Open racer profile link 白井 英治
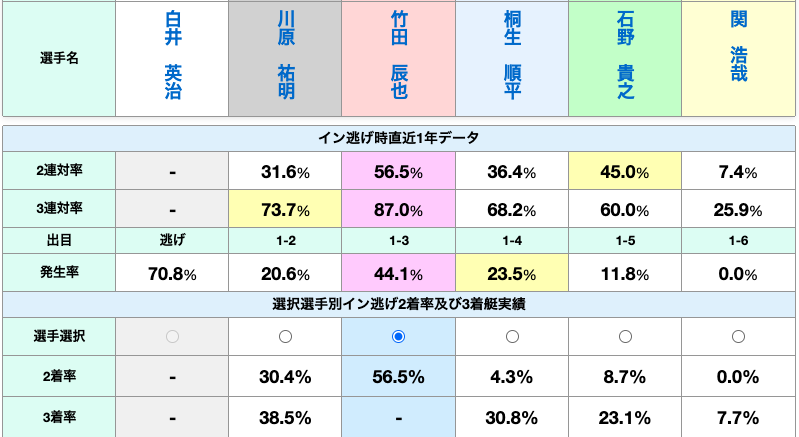The width and height of the screenshot is (799, 437). pyautogui.click(x=173, y=55)
